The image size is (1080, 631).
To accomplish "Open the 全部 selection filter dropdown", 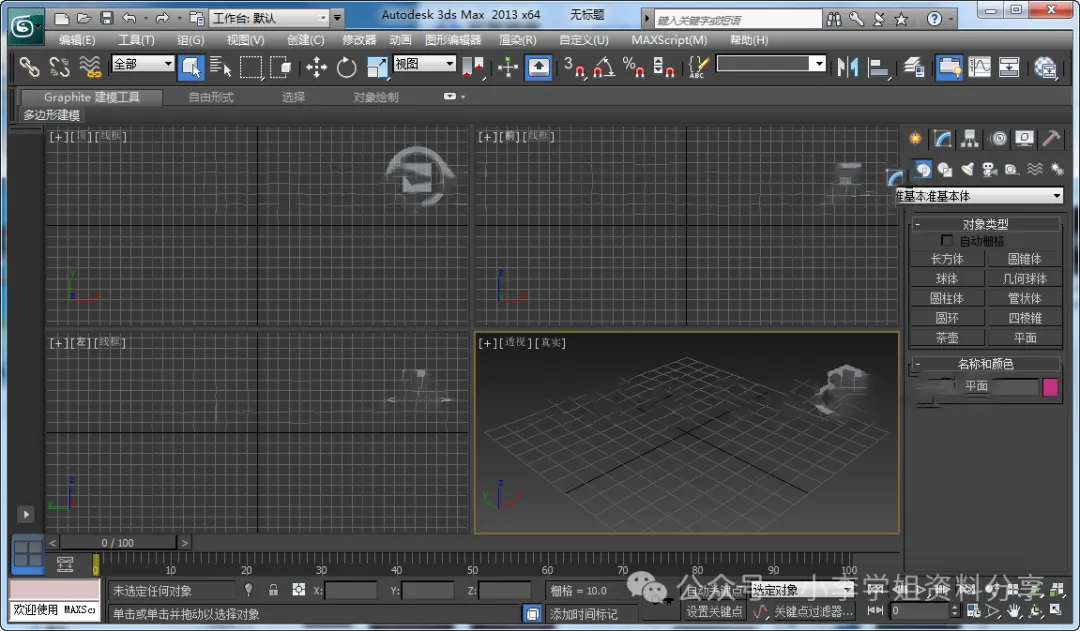I will pyautogui.click(x=143, y=64).
